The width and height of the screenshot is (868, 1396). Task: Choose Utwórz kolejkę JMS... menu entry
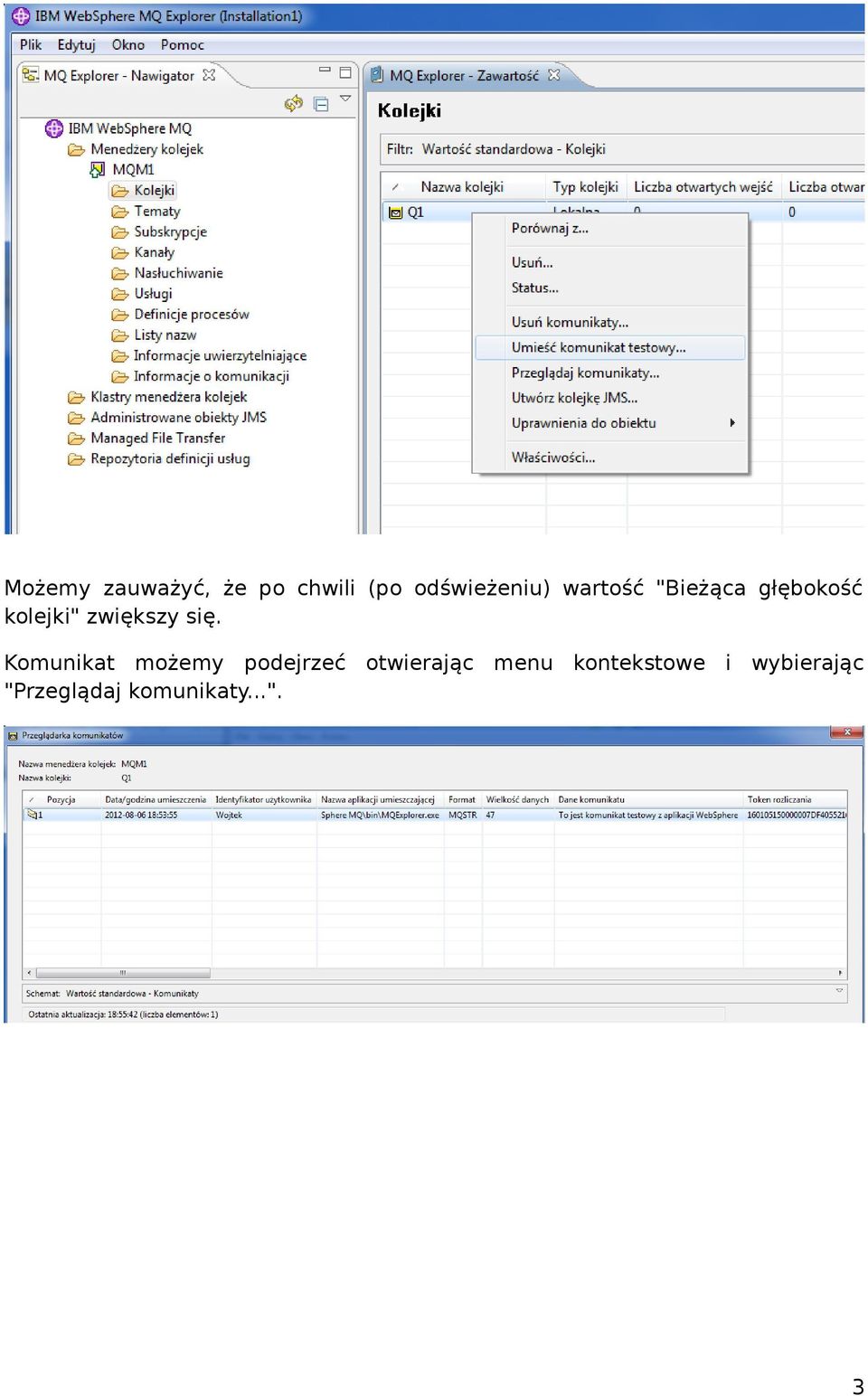pyautogui.click(x=610, y=399)
